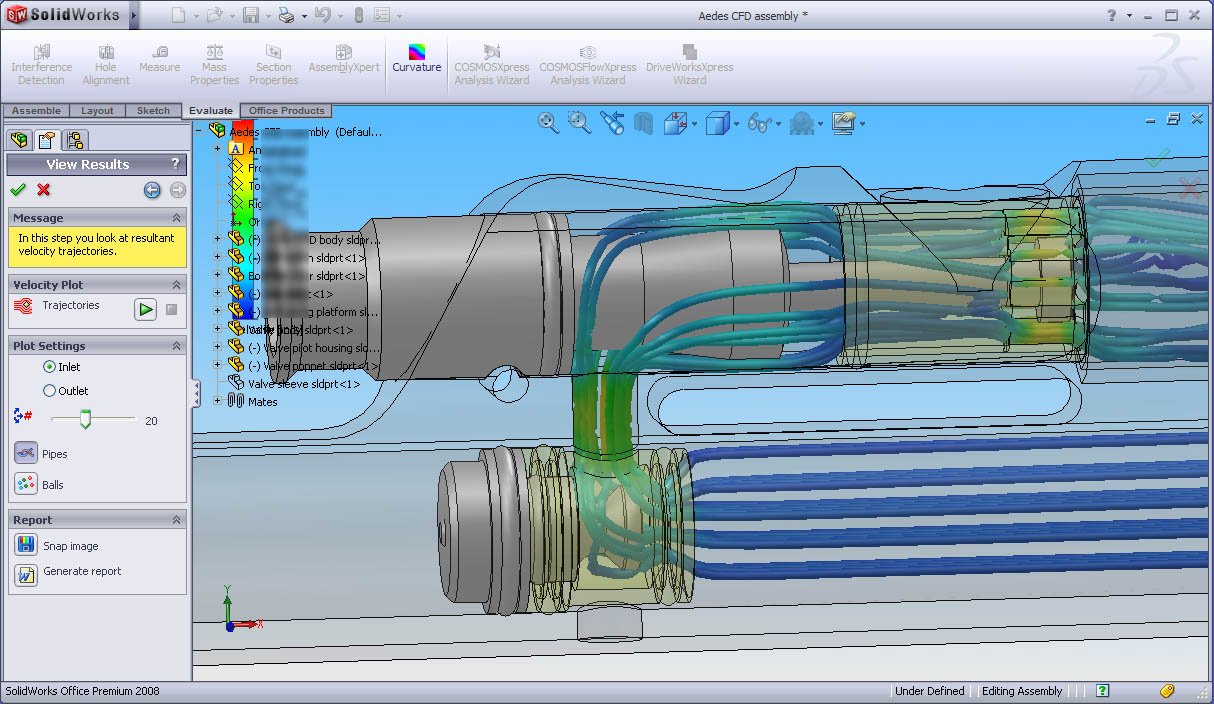Start COSMOSXpress Analysis Wizard
The width and height of the screenshot is (1214, 704).
point(492,65)
